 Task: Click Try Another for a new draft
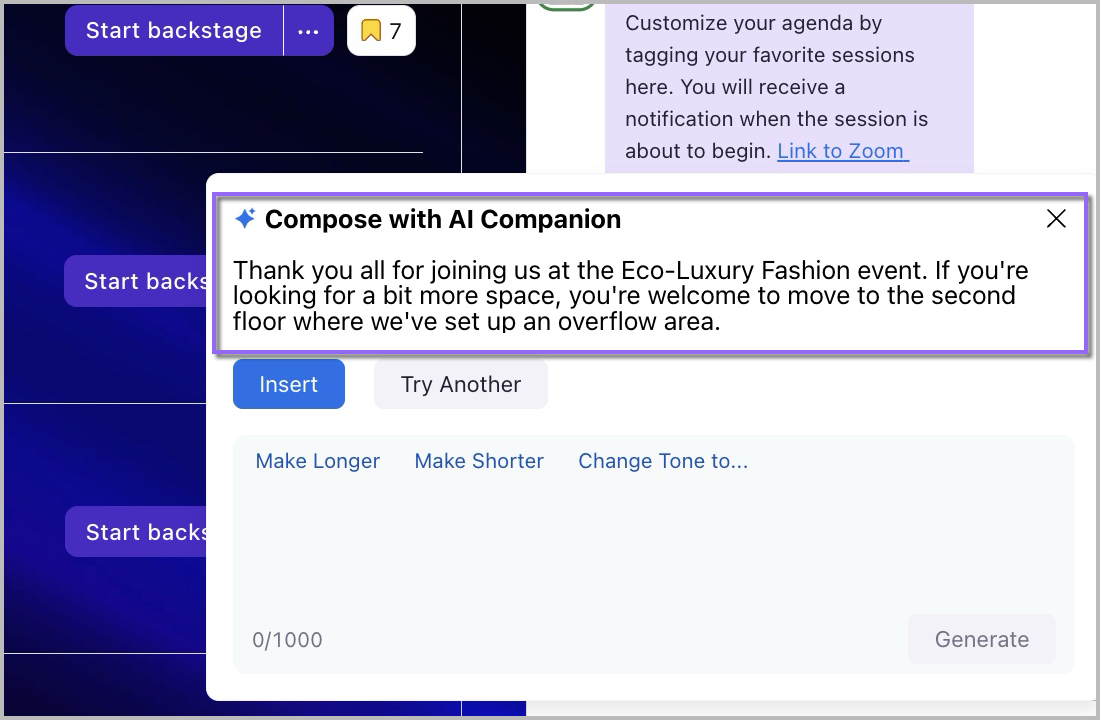click(460, 385)
